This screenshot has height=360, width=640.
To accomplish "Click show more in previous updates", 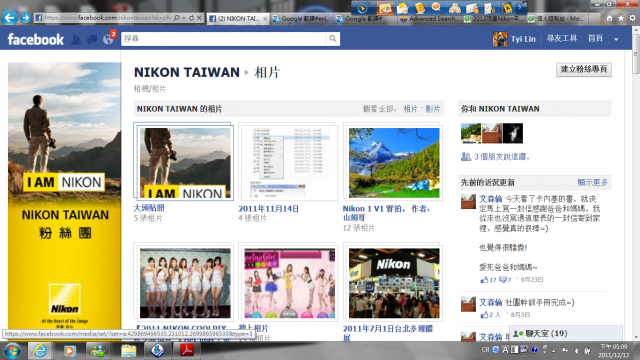I will tap(592, 182).
